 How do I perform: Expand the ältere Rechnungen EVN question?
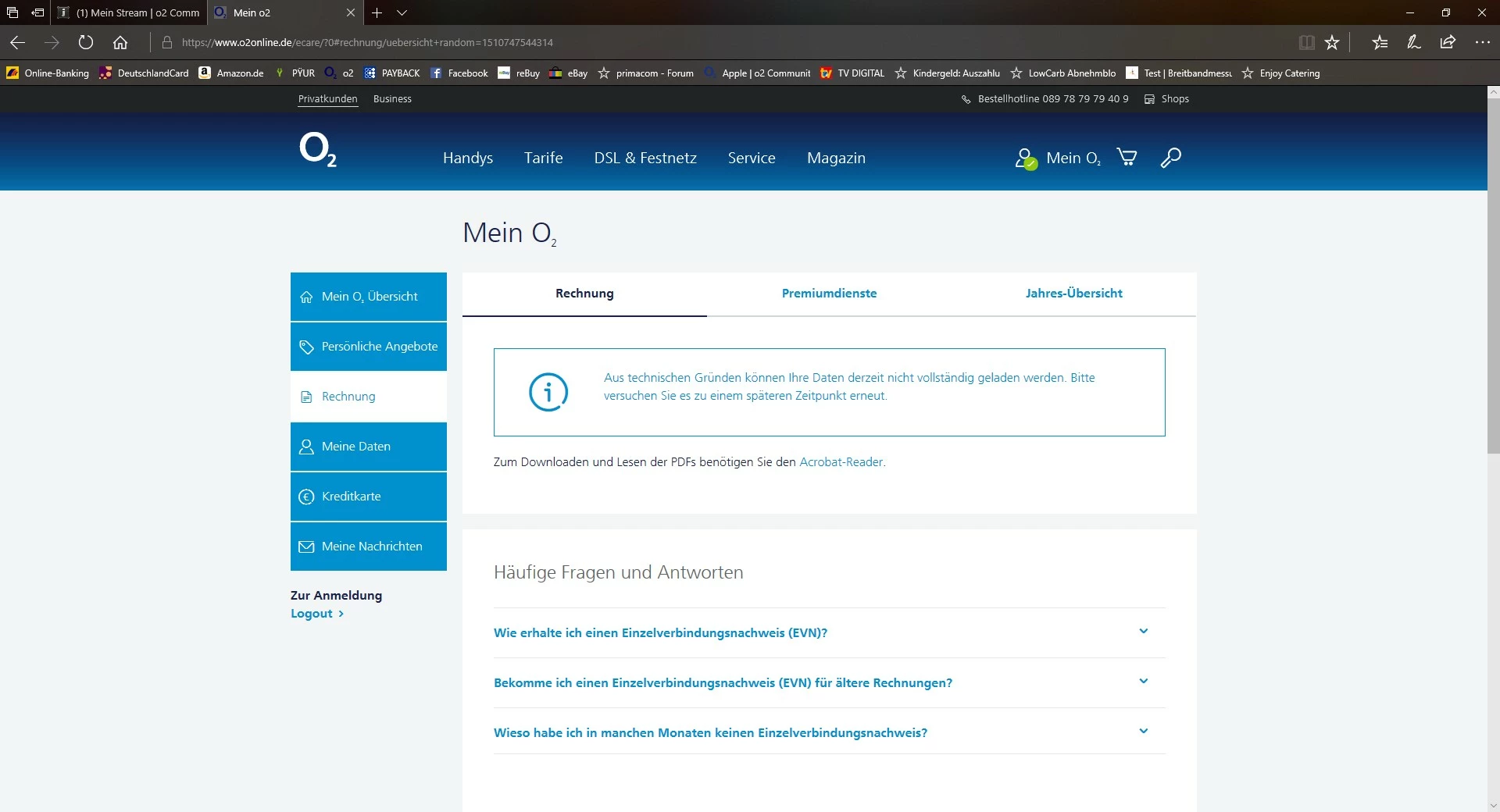click(830, 682)
